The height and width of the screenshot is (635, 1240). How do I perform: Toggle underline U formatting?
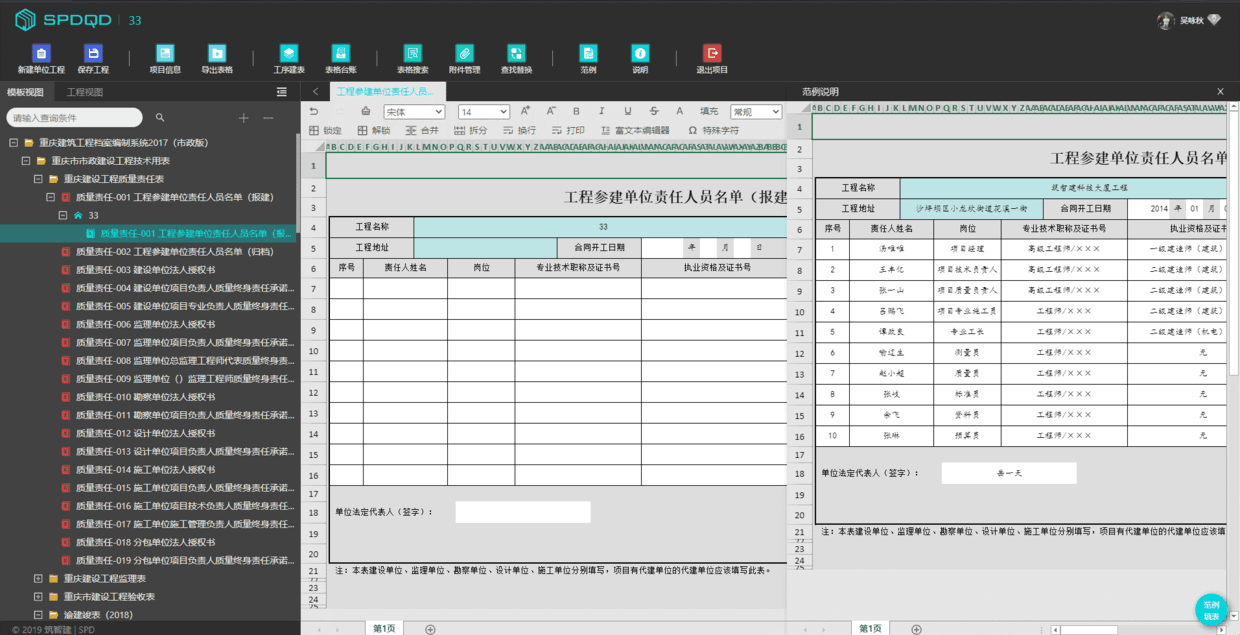point(628,111)
